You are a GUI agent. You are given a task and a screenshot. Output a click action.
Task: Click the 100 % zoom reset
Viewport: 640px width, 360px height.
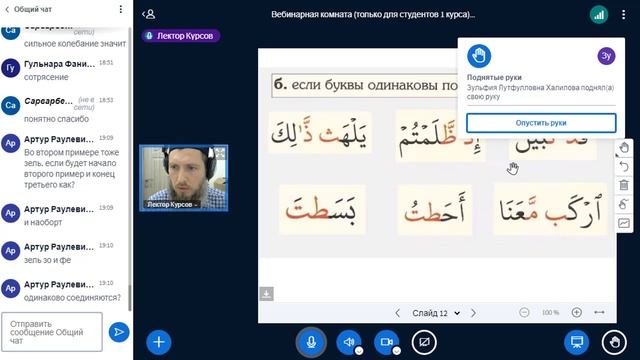click(x=550, y=313)
